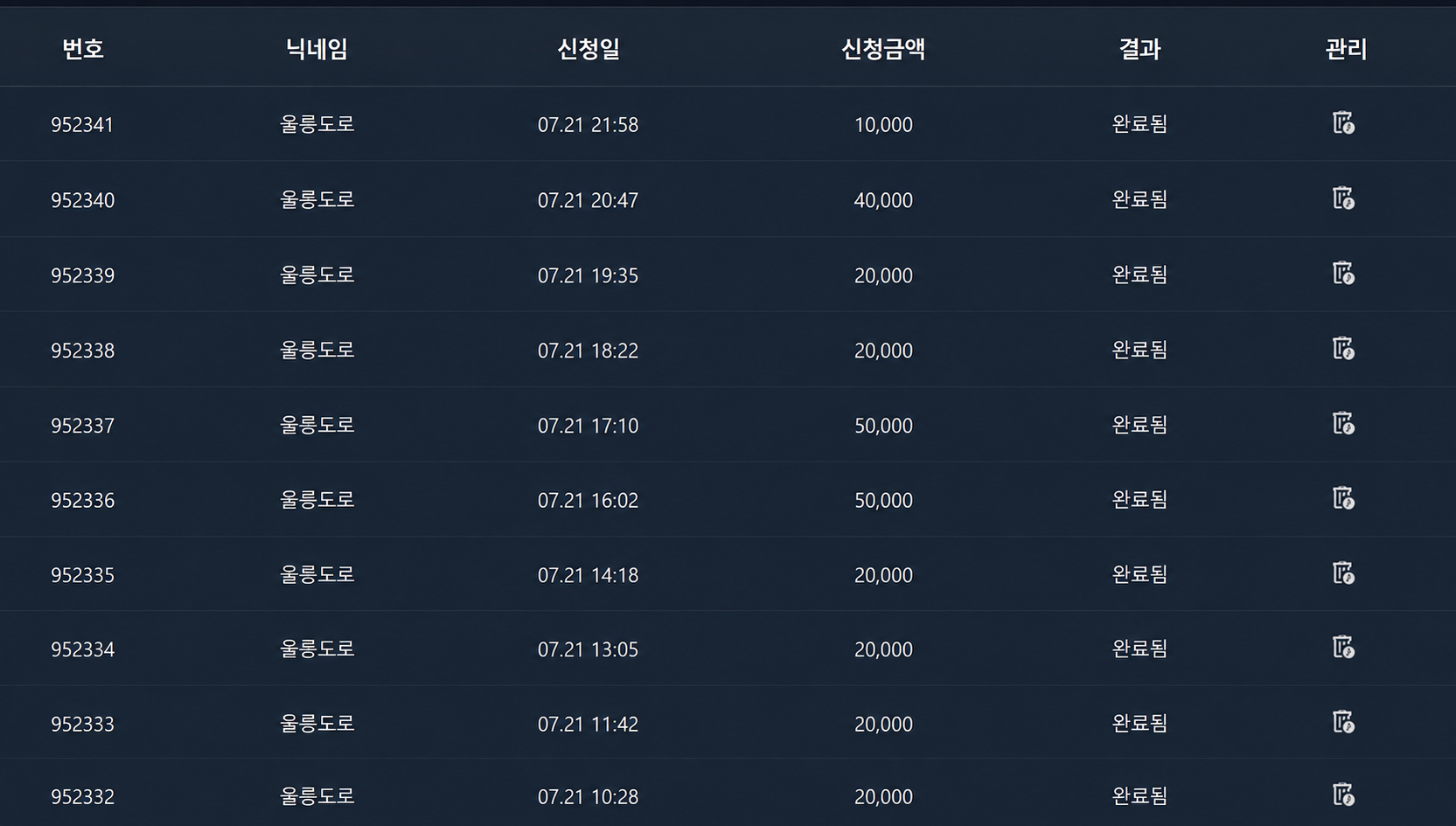Click trash icon for row 952340

(x=1343, y=198)
